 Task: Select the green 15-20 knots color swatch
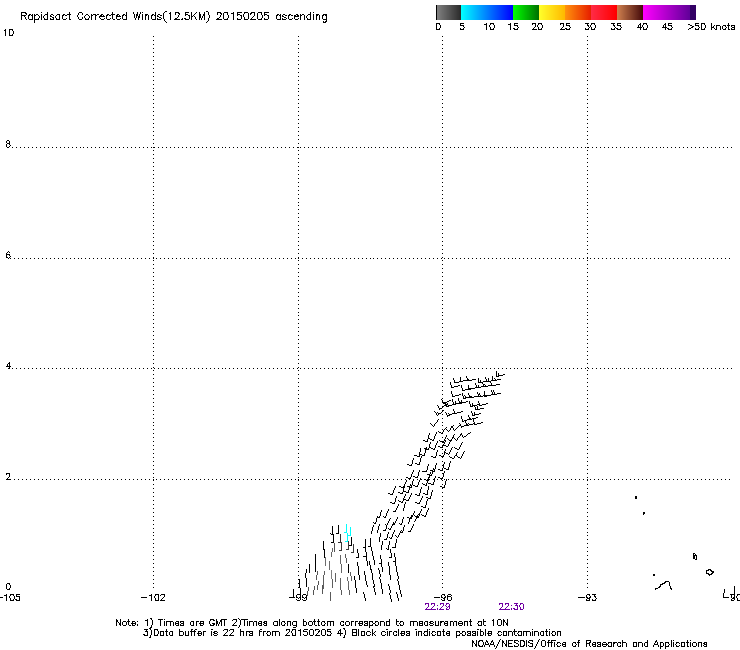click(526, 12)
